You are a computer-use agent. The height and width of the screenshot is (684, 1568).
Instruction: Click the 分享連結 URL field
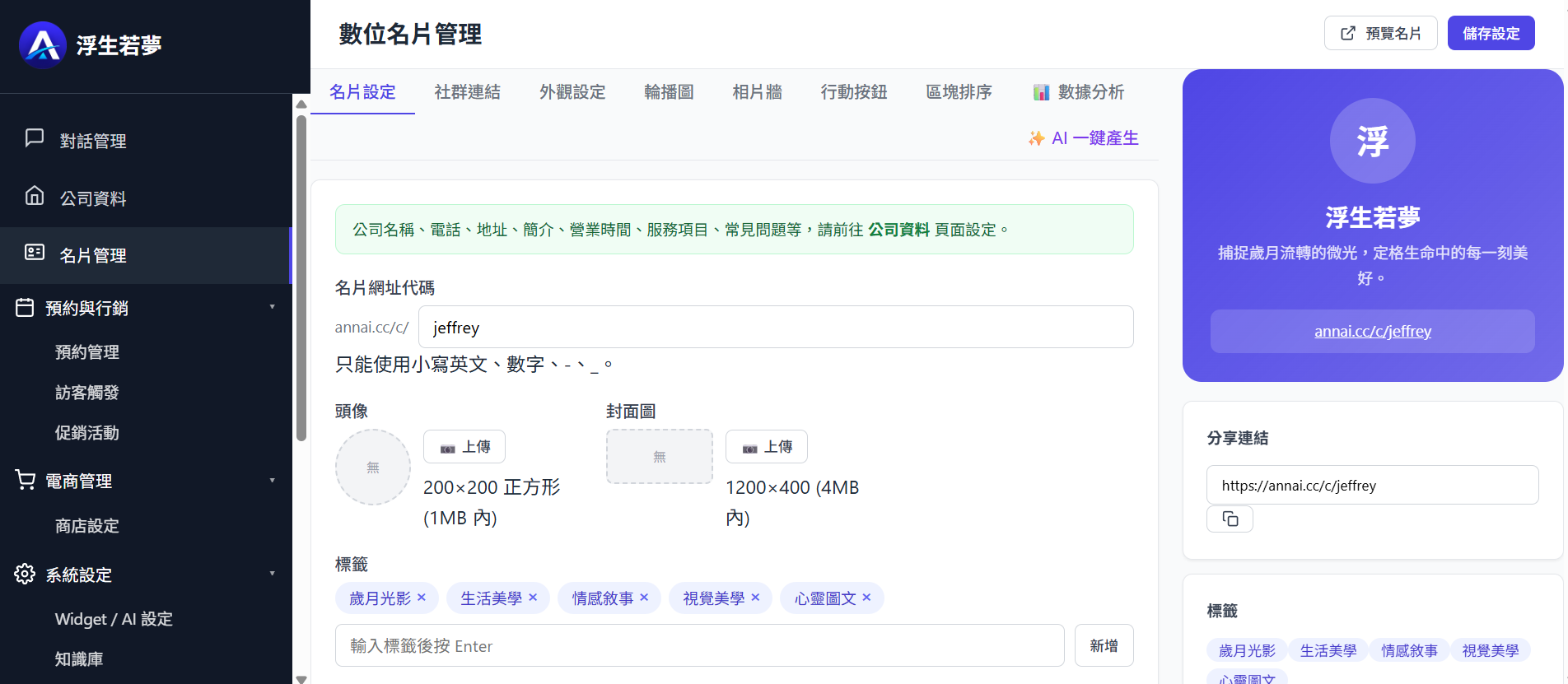tap(1372, 485)
